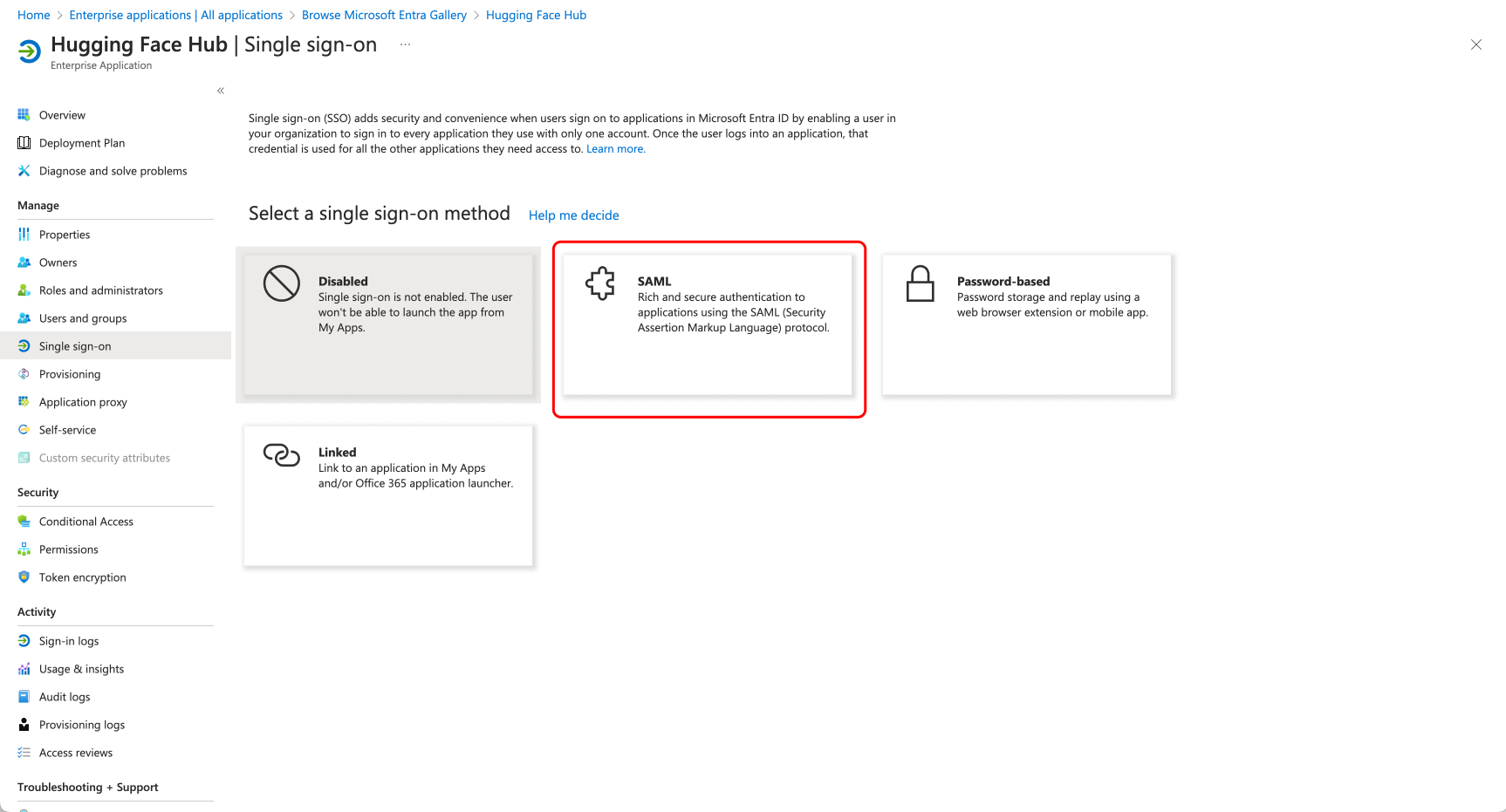Open Users and groups menu item

(83, 318)
